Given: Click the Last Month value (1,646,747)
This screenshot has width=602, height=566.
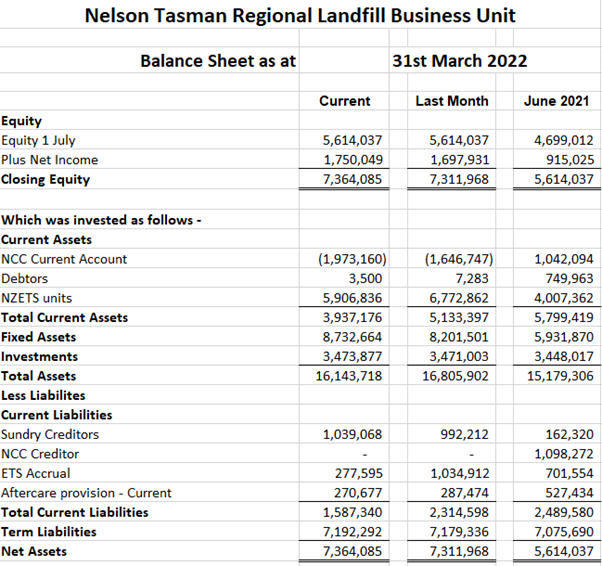Looking at the screenshot, I should [459, 259].
